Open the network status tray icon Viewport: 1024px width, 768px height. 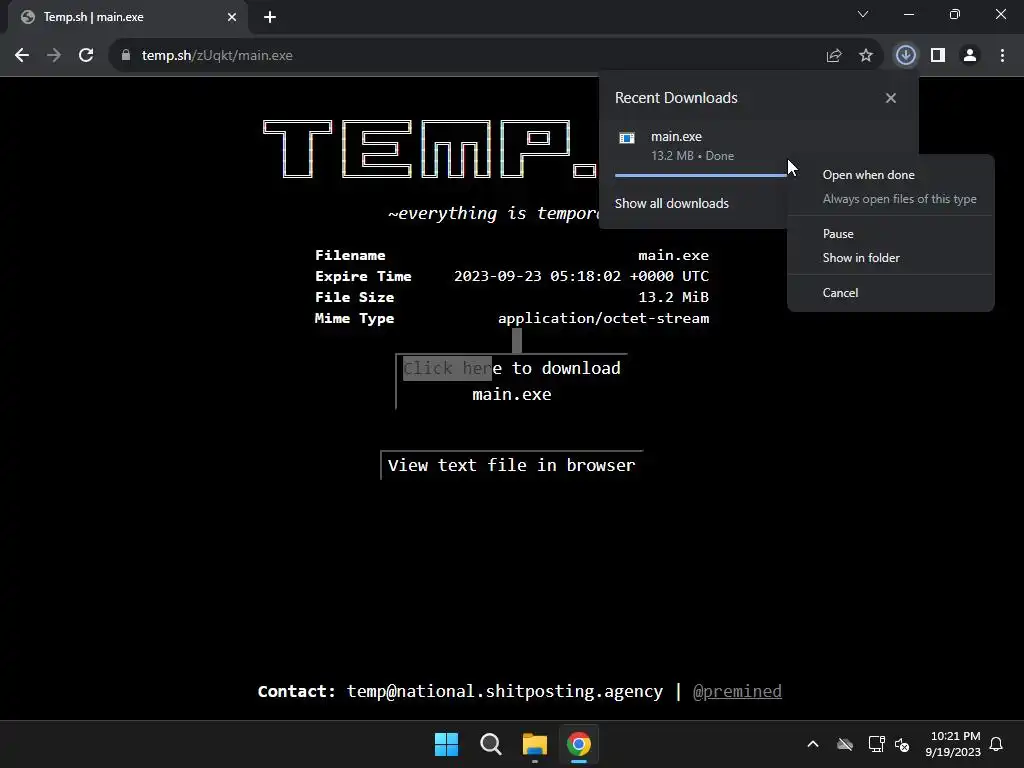tap(876, 744)
